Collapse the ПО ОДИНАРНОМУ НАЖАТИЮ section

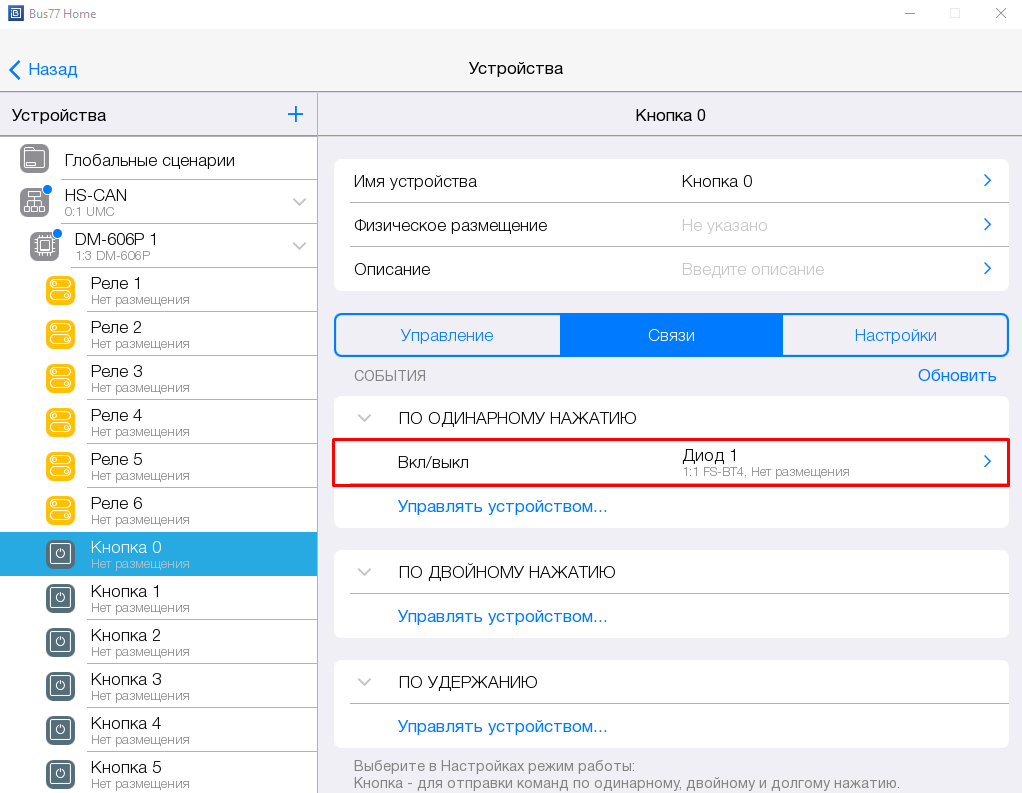tap(365, 418)
